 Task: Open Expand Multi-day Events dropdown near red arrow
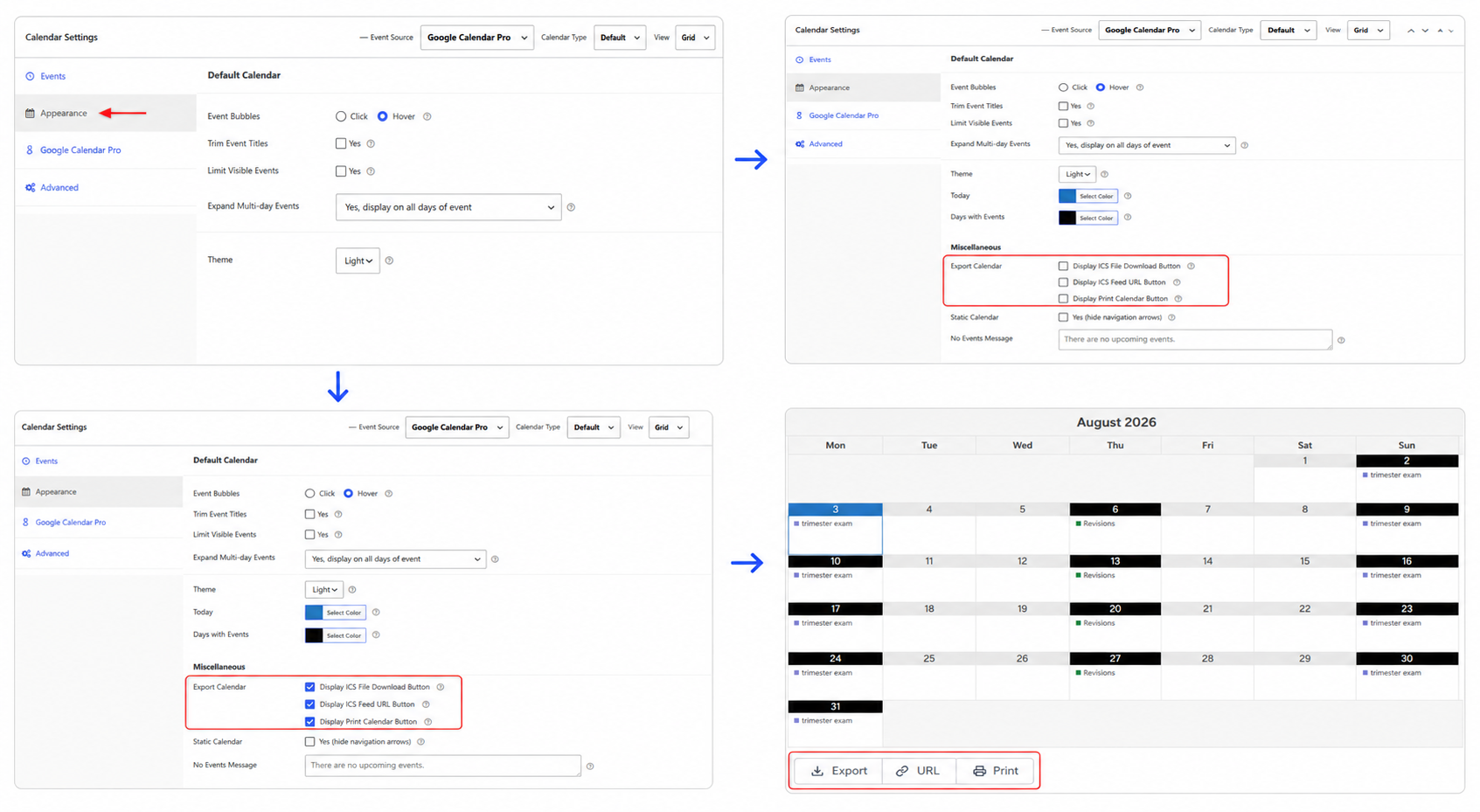[448, 207]
